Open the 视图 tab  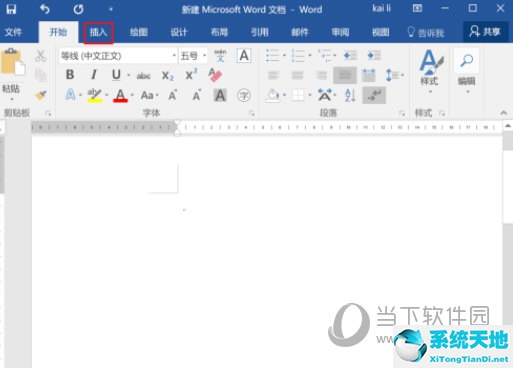tap(380, 32)
